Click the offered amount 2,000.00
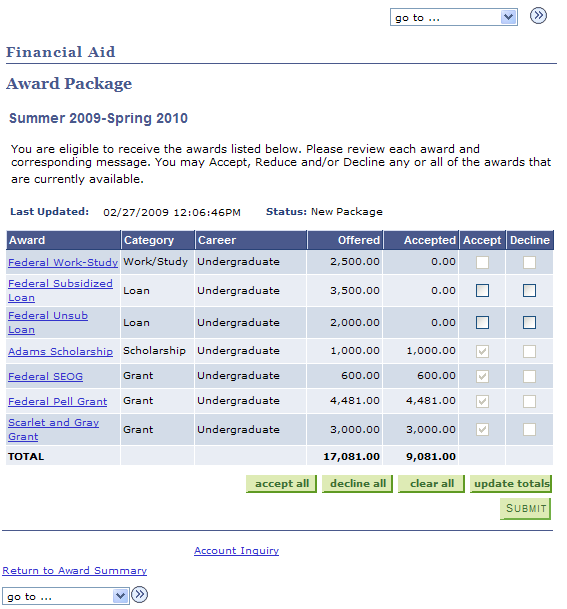The width and height of the screenshot is (567, 609). (355, 322)
